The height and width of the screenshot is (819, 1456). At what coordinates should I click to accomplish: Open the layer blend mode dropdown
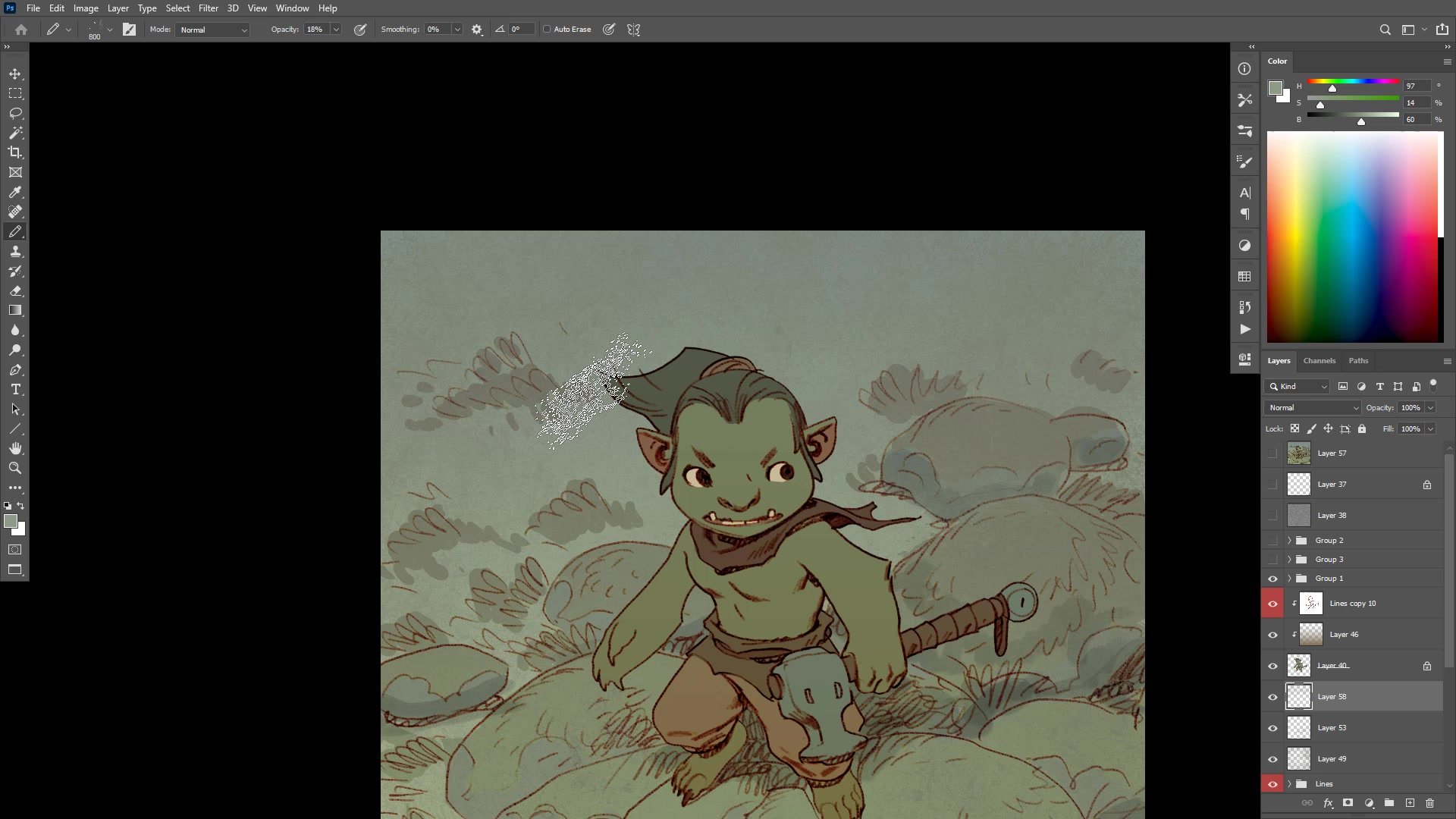pyautogui.click(x=1313, y=408)
